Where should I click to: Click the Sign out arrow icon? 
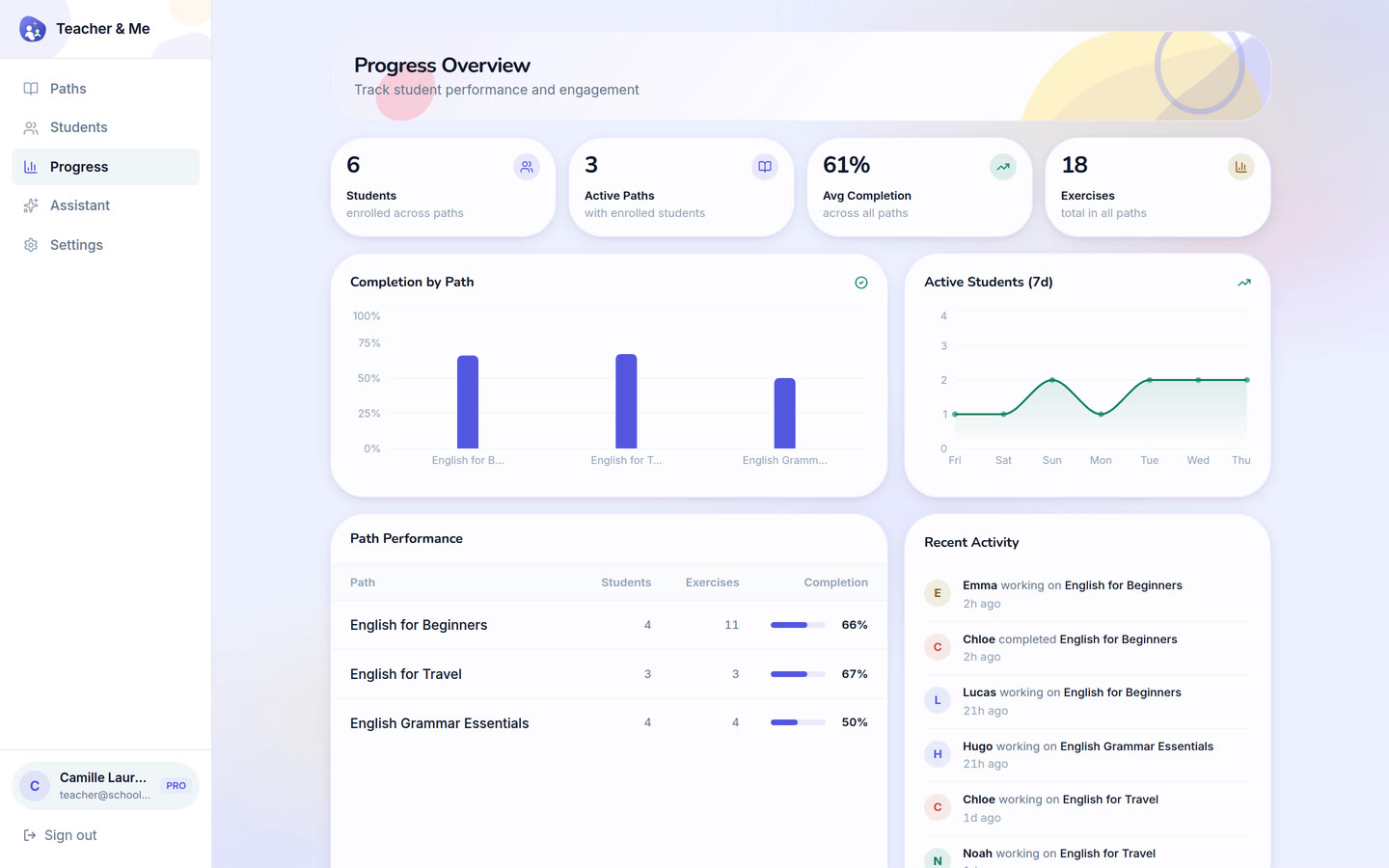point(30,835)
